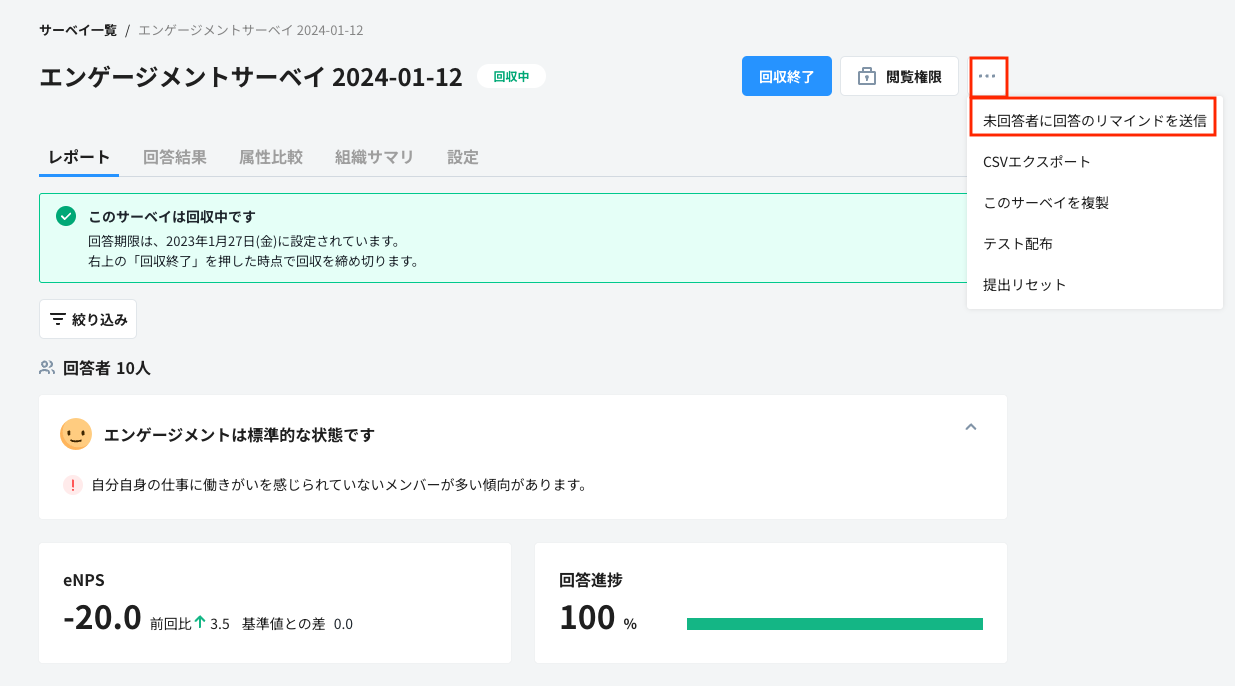Image resolution: width=1235 pixels, height=686 pixels.
Task: Click the 回答進捗 progress bar
Action: click(834, 622)
